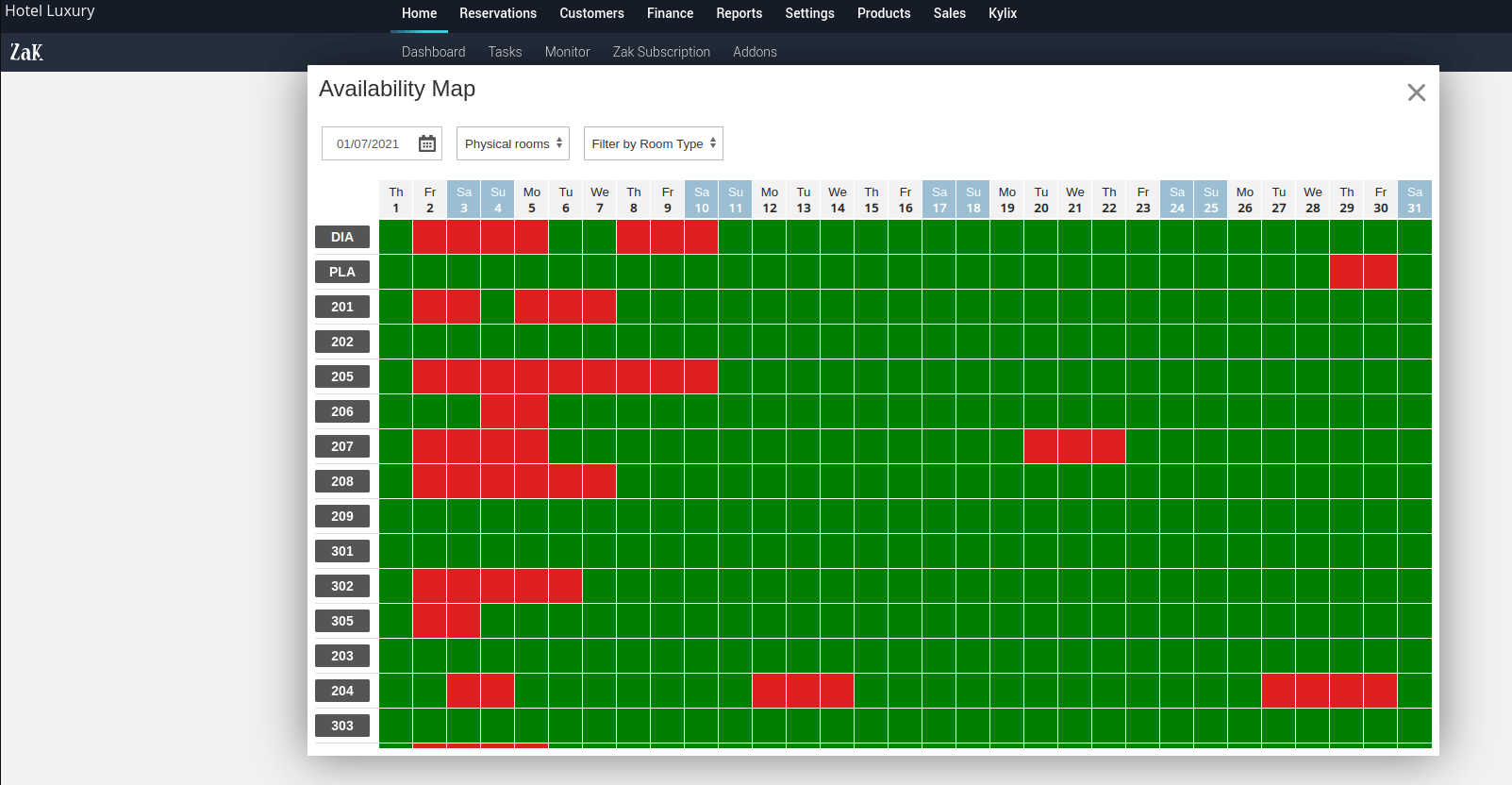Select room 209 label

tap(342, 516)
